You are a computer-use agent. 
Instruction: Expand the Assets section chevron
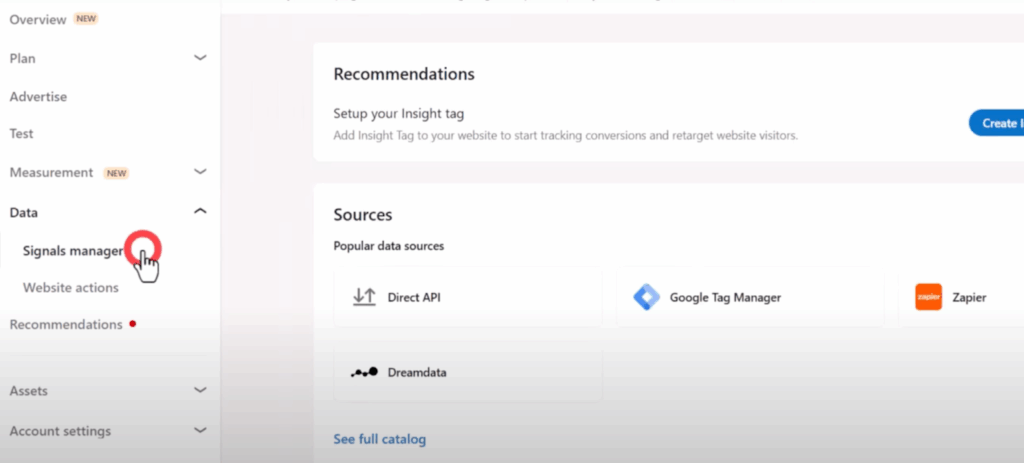coord(200,391)
